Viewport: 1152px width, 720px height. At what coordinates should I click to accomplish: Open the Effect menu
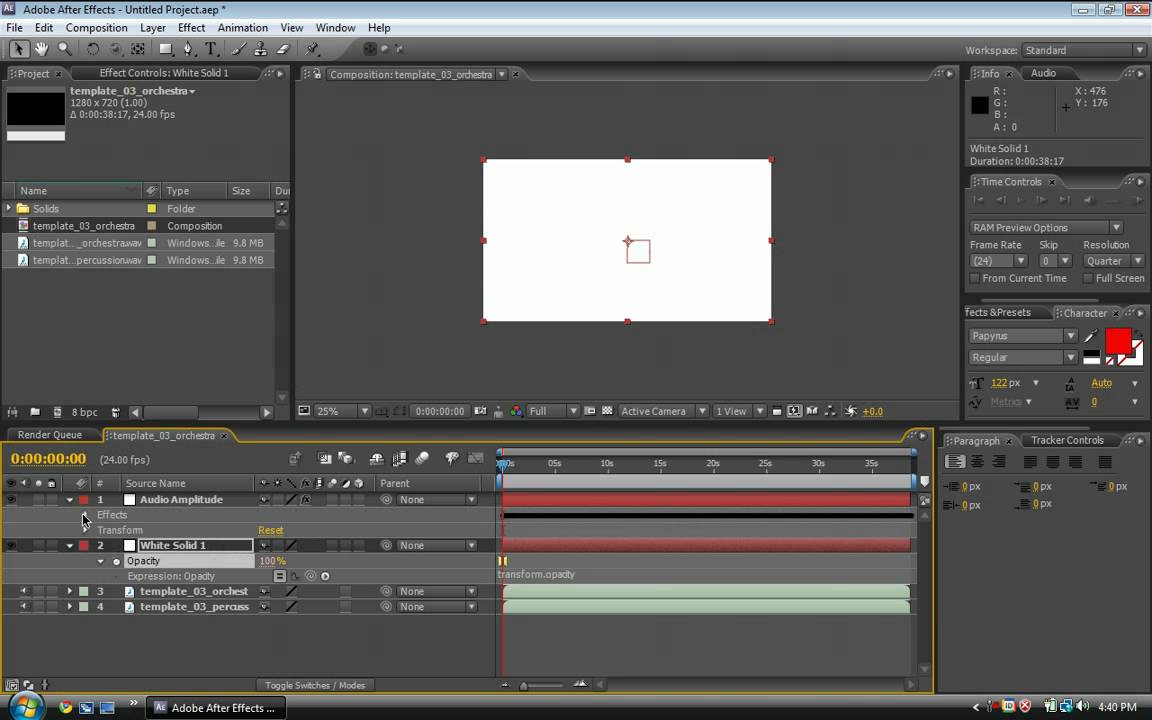point(191,28)
